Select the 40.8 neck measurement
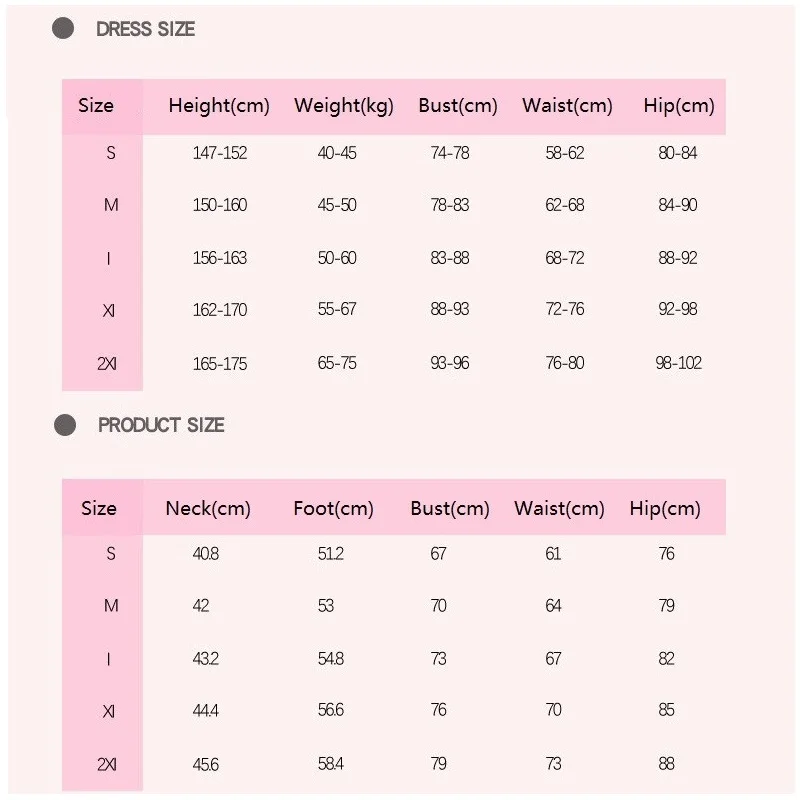The width and height of the screenshot is (800, 800). (x=205, y=553)
